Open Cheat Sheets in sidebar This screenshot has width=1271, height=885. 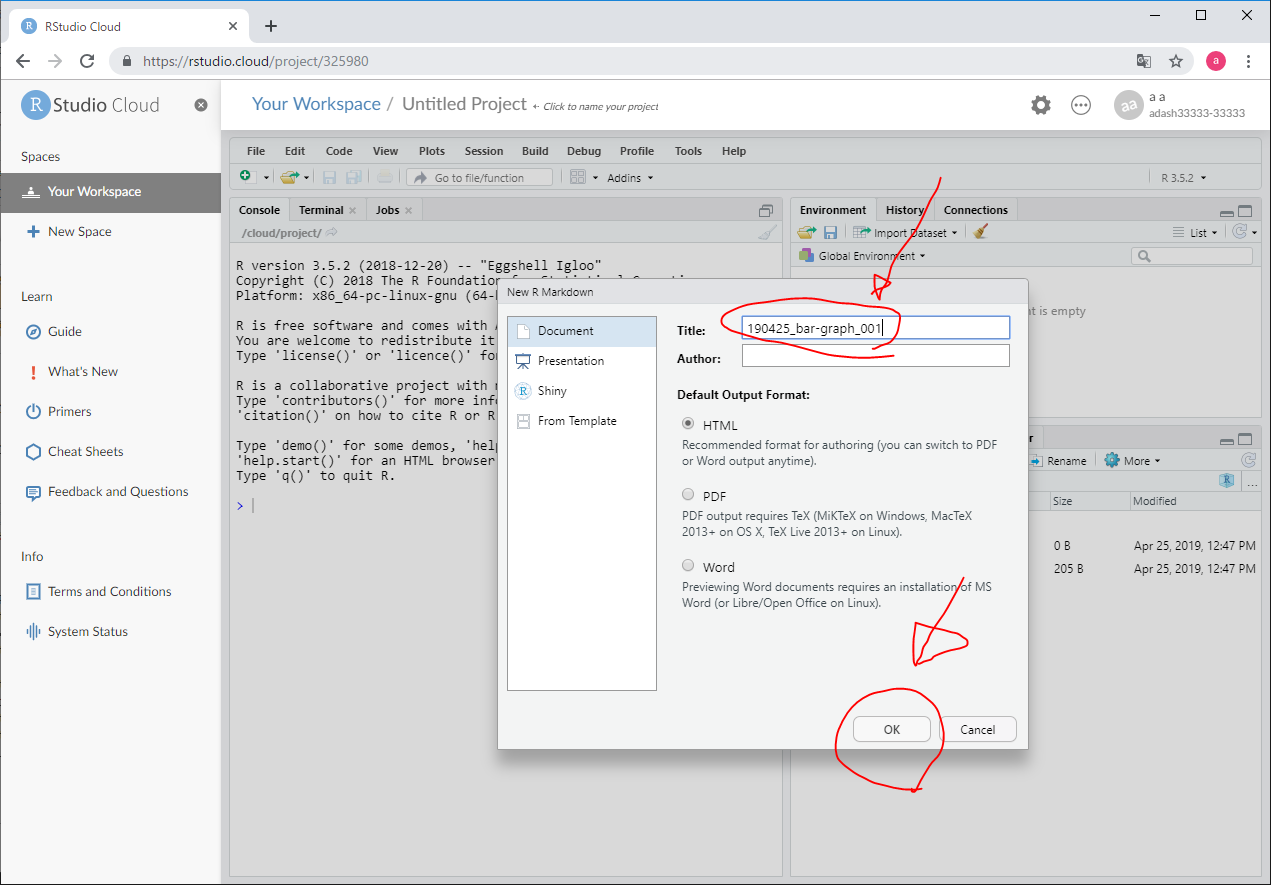(x=86, y=451)
